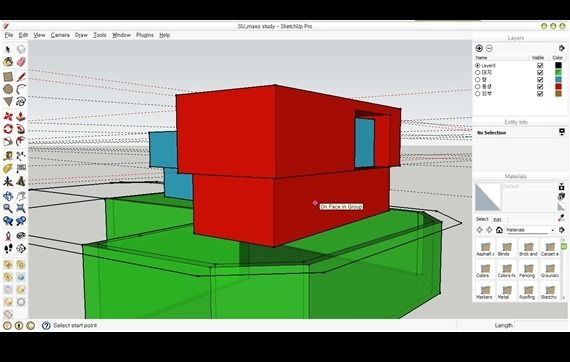Open Materials panel details arrow menu
The width and height of the screenshot is (570, 362).
(x=562, y=230)
